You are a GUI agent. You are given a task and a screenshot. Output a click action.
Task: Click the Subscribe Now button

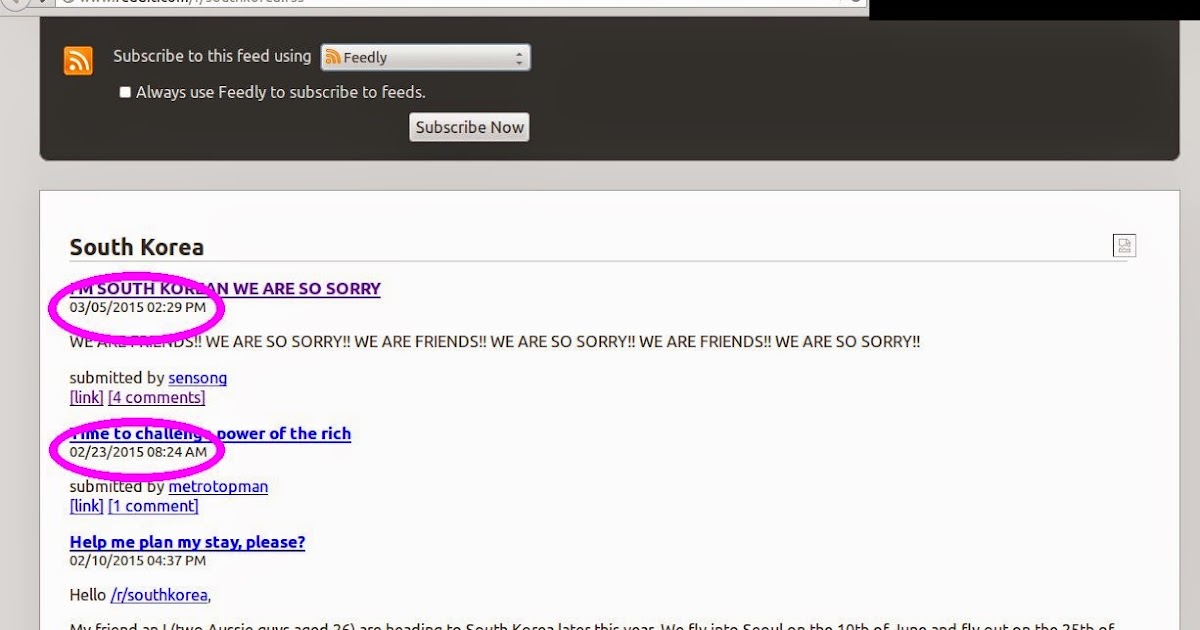point(469,127)
